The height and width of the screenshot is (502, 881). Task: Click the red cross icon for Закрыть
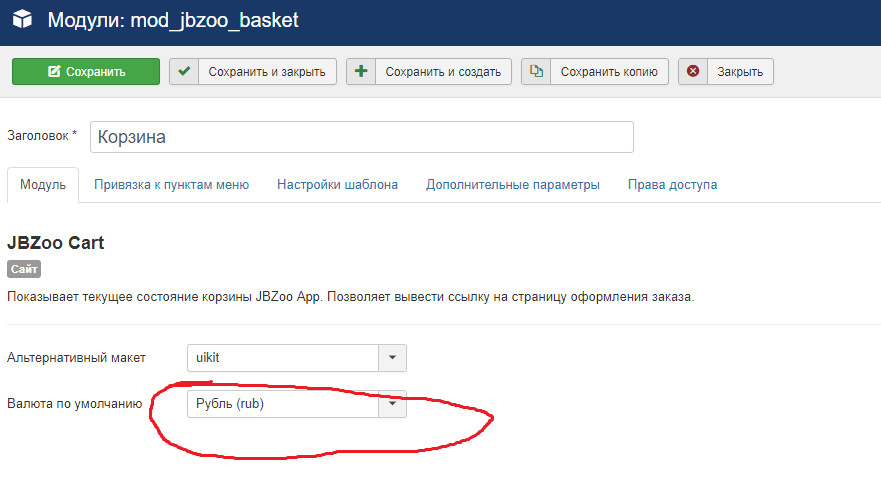click(693, 71)
